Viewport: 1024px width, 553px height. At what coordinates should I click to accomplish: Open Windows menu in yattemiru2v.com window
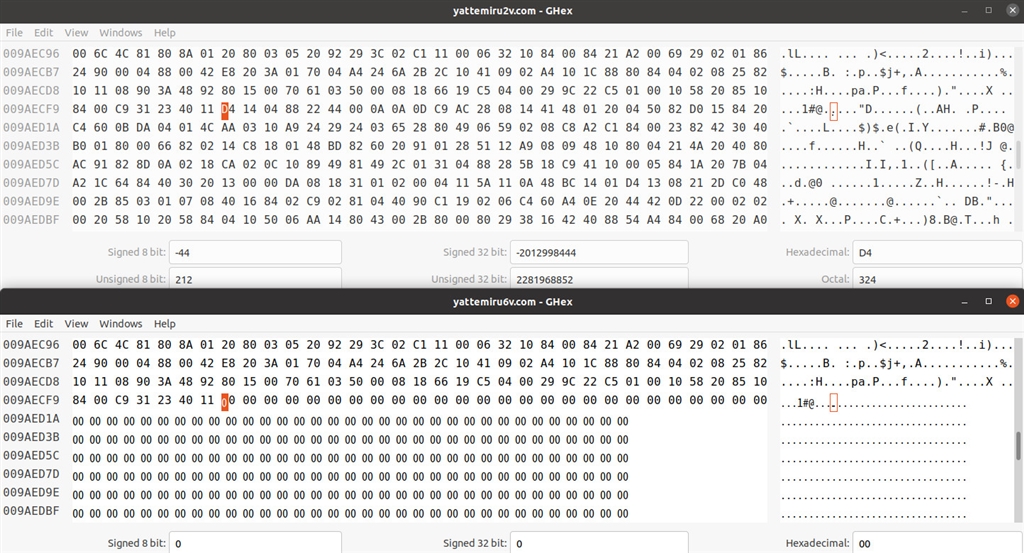point(120,33)
